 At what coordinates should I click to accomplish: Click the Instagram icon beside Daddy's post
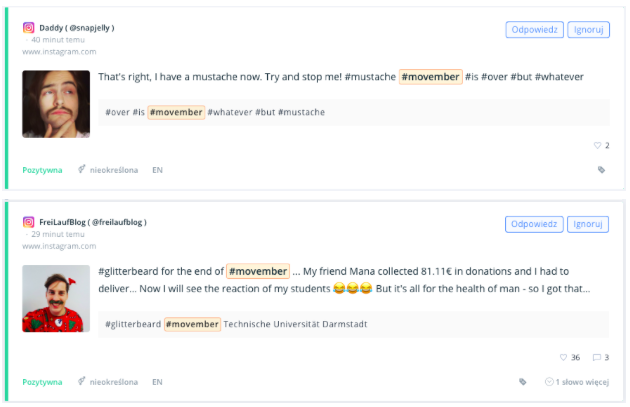pyautogui.click(x=29, y=28)
